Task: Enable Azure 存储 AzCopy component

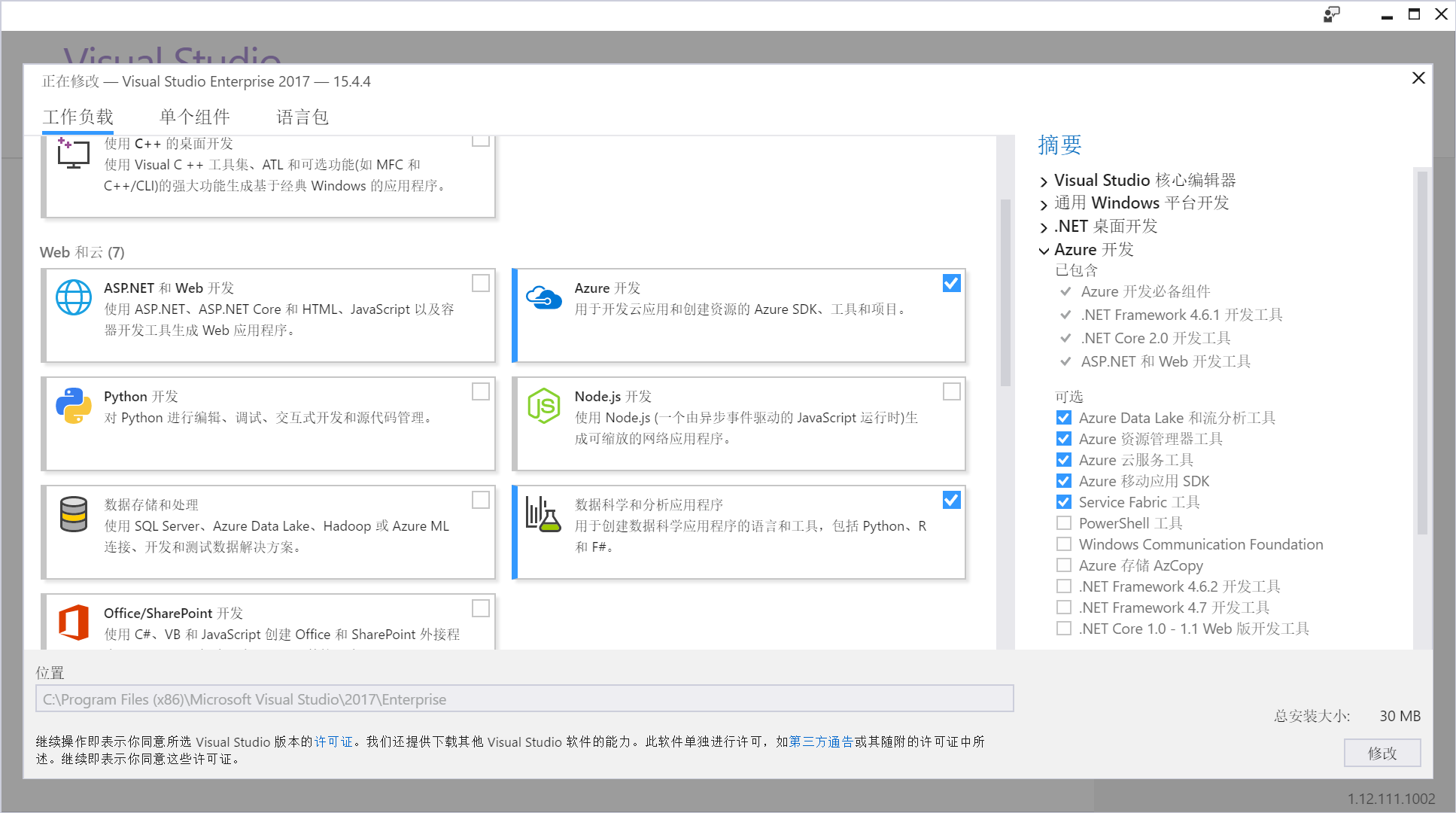Action: [x=1064, y=565]
